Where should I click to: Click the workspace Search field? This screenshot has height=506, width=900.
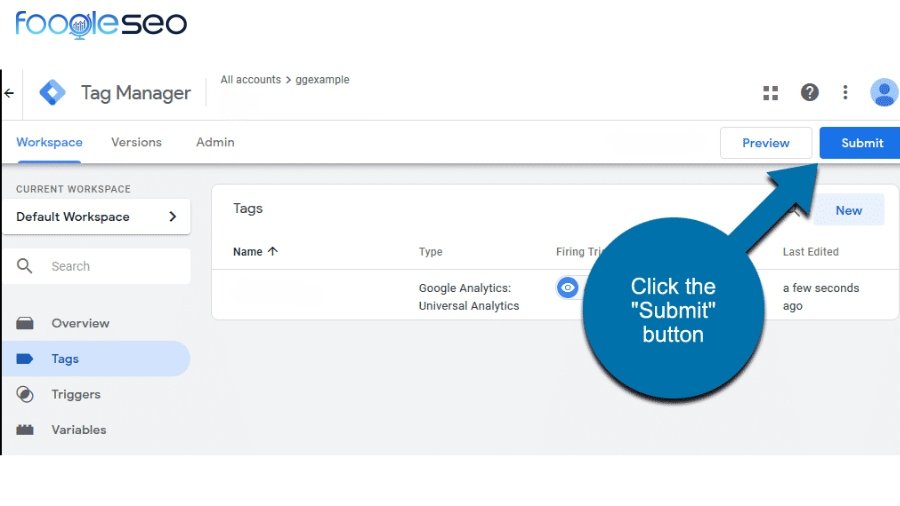(x=96, y=266)
